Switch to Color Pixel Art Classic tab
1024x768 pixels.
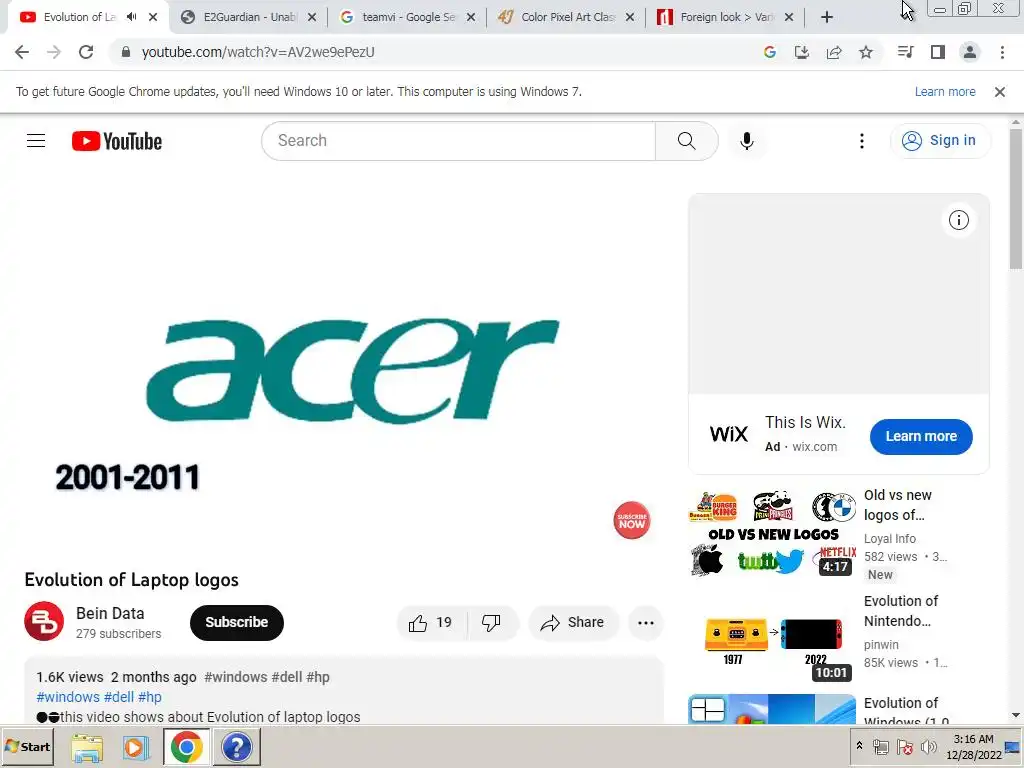point(566,17)
